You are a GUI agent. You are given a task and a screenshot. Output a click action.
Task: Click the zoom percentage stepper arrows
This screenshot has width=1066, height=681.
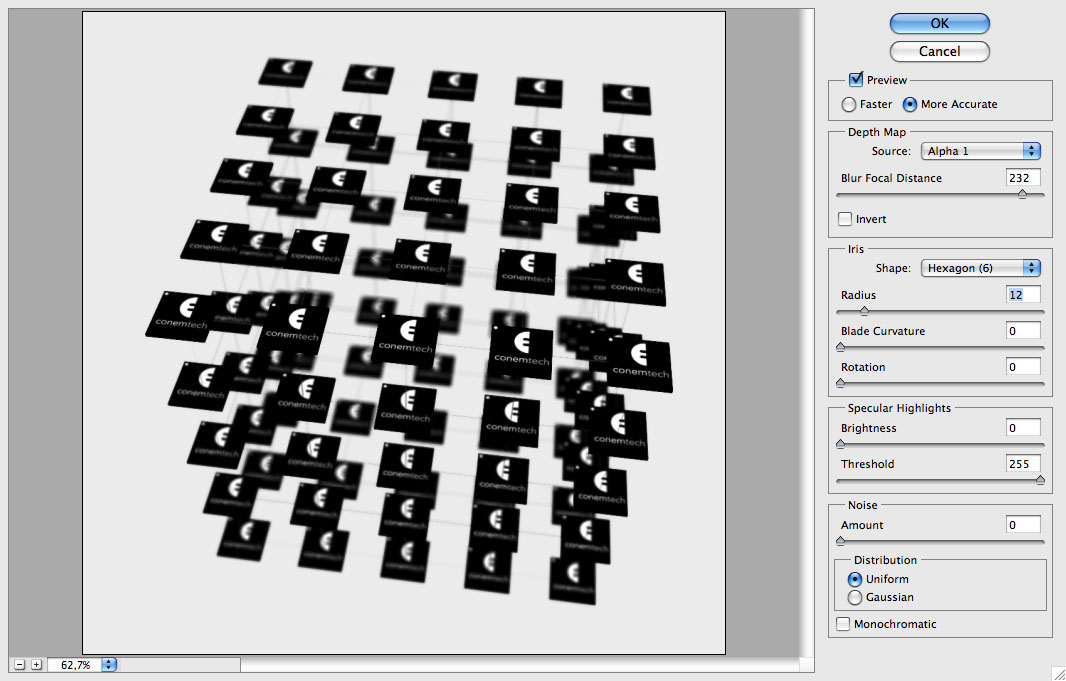(109, 663)
